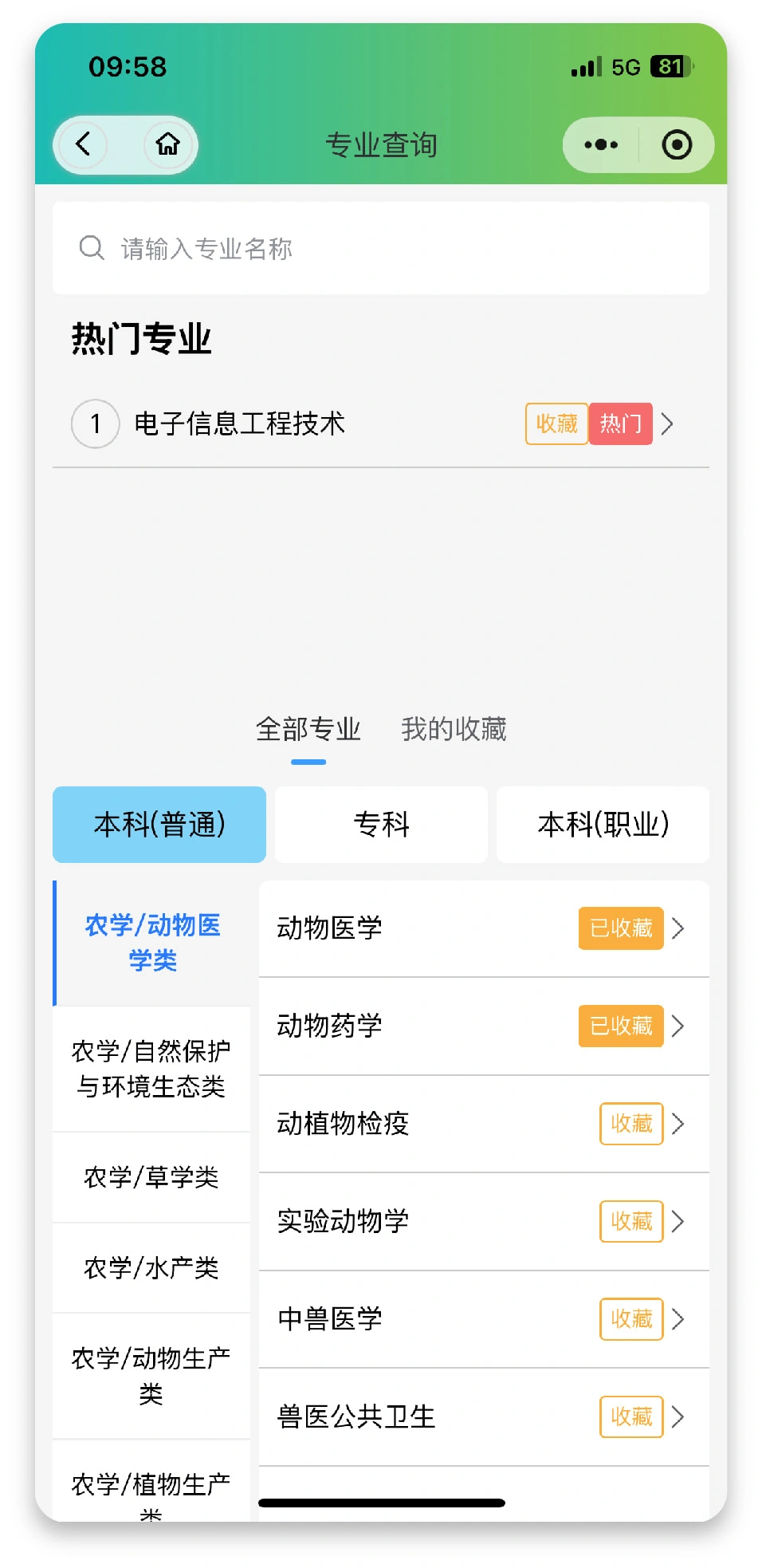Favorite 动植物检疫 with 收藏 button
762x1568 pixels.
(x=631, y=1124)
